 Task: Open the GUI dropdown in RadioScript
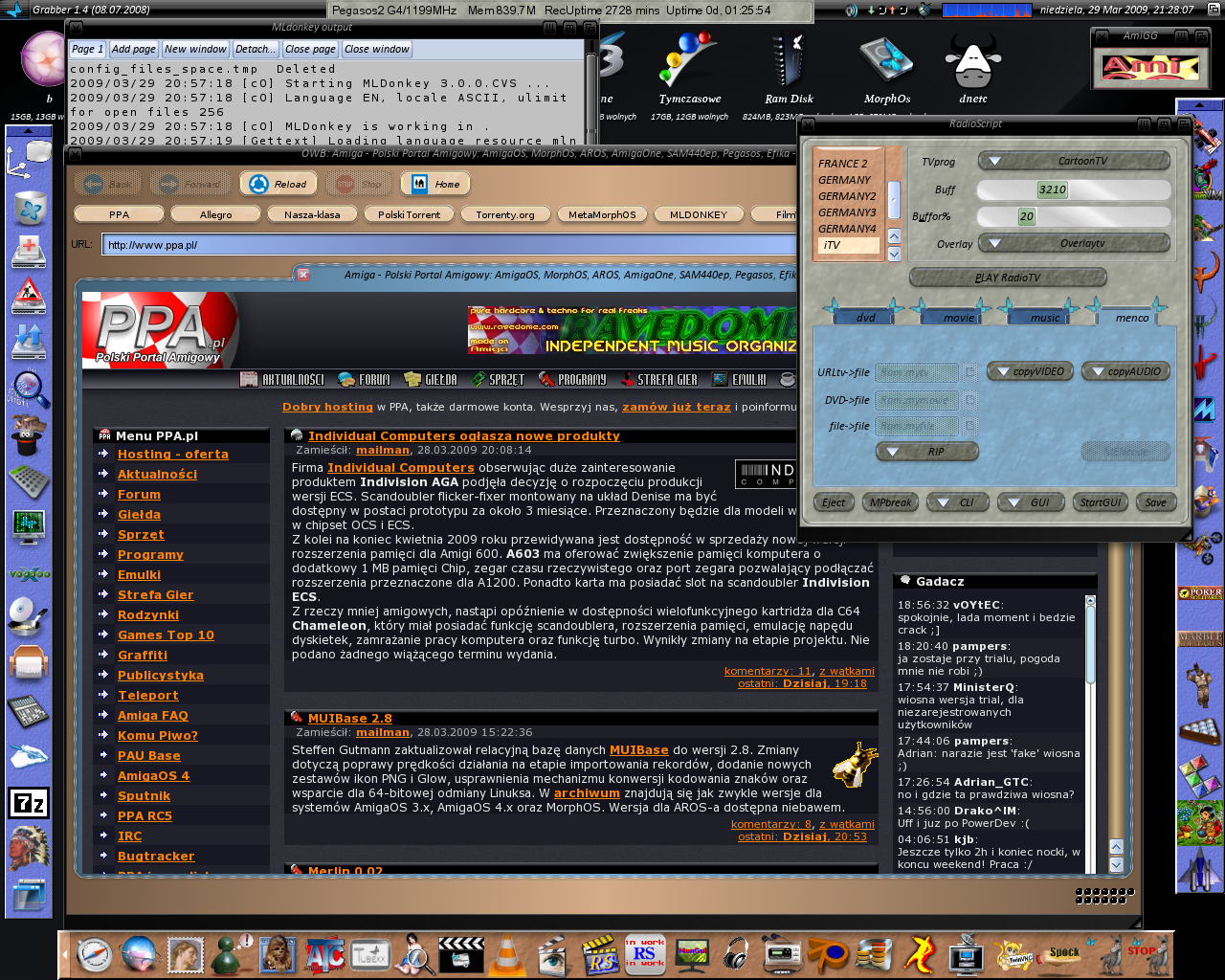point(1031,502)
